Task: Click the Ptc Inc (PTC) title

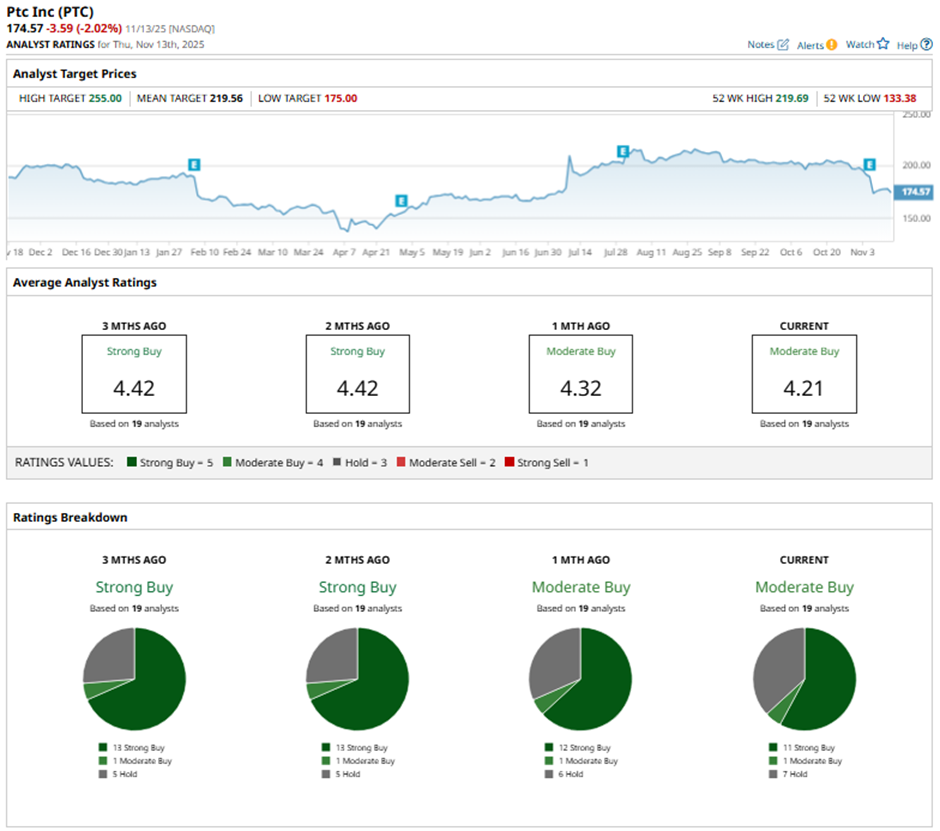Action: pos(50,12)
